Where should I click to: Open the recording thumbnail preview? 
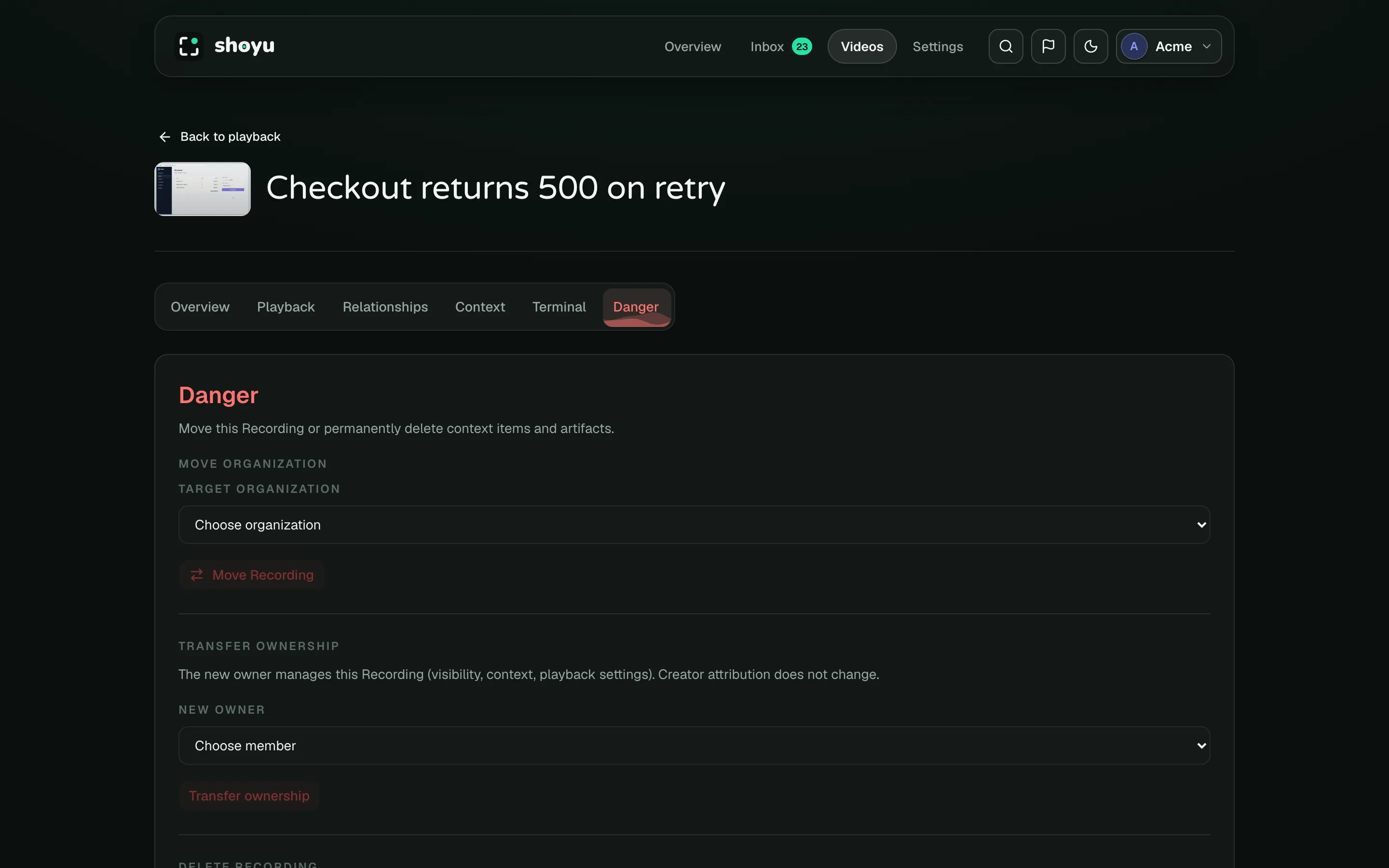[x=203, y=189]
